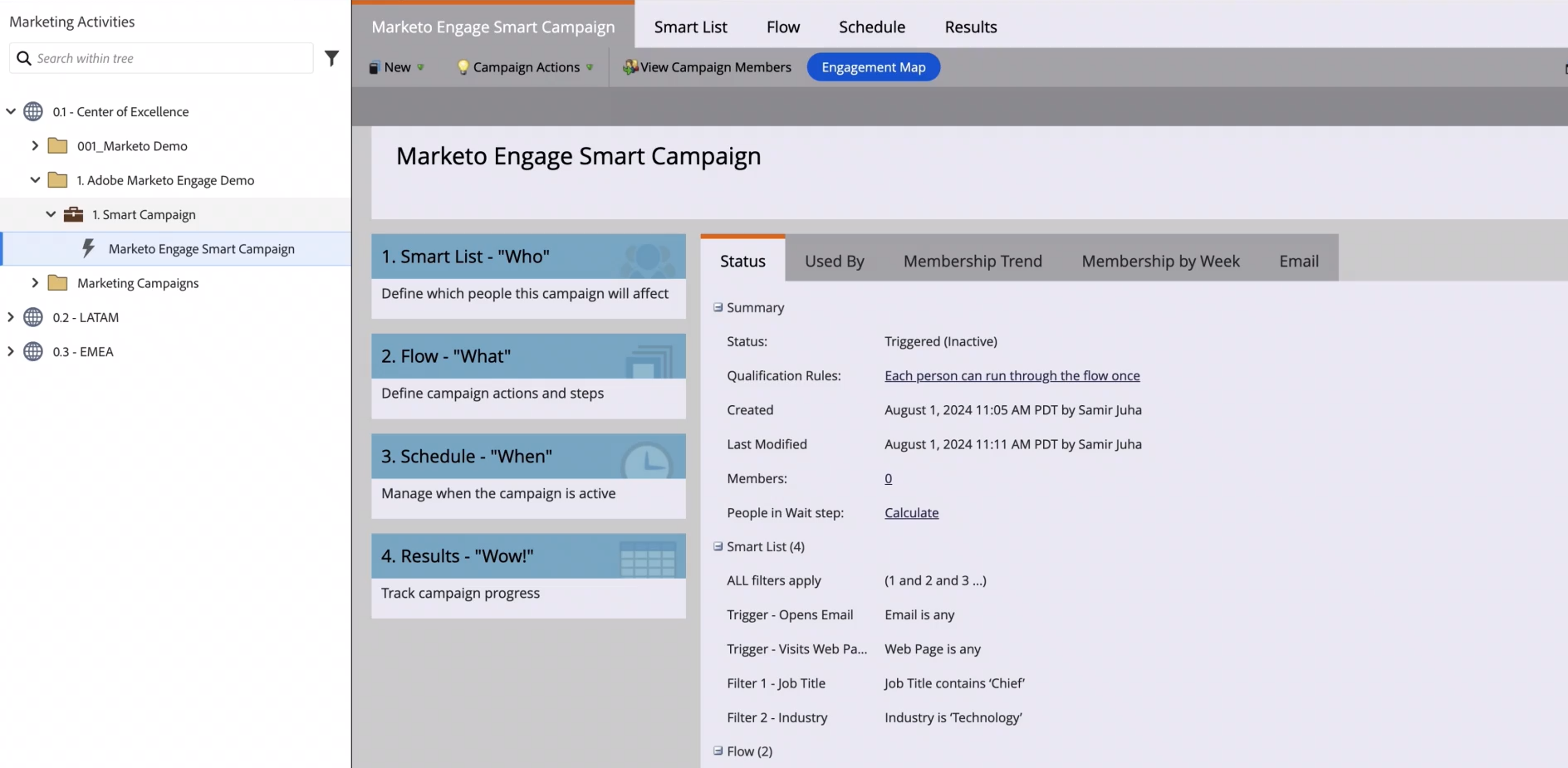Open the 3. Schedule - "When" card
The height and width of the screenshot is (768, 1568).
coord(528,476)
